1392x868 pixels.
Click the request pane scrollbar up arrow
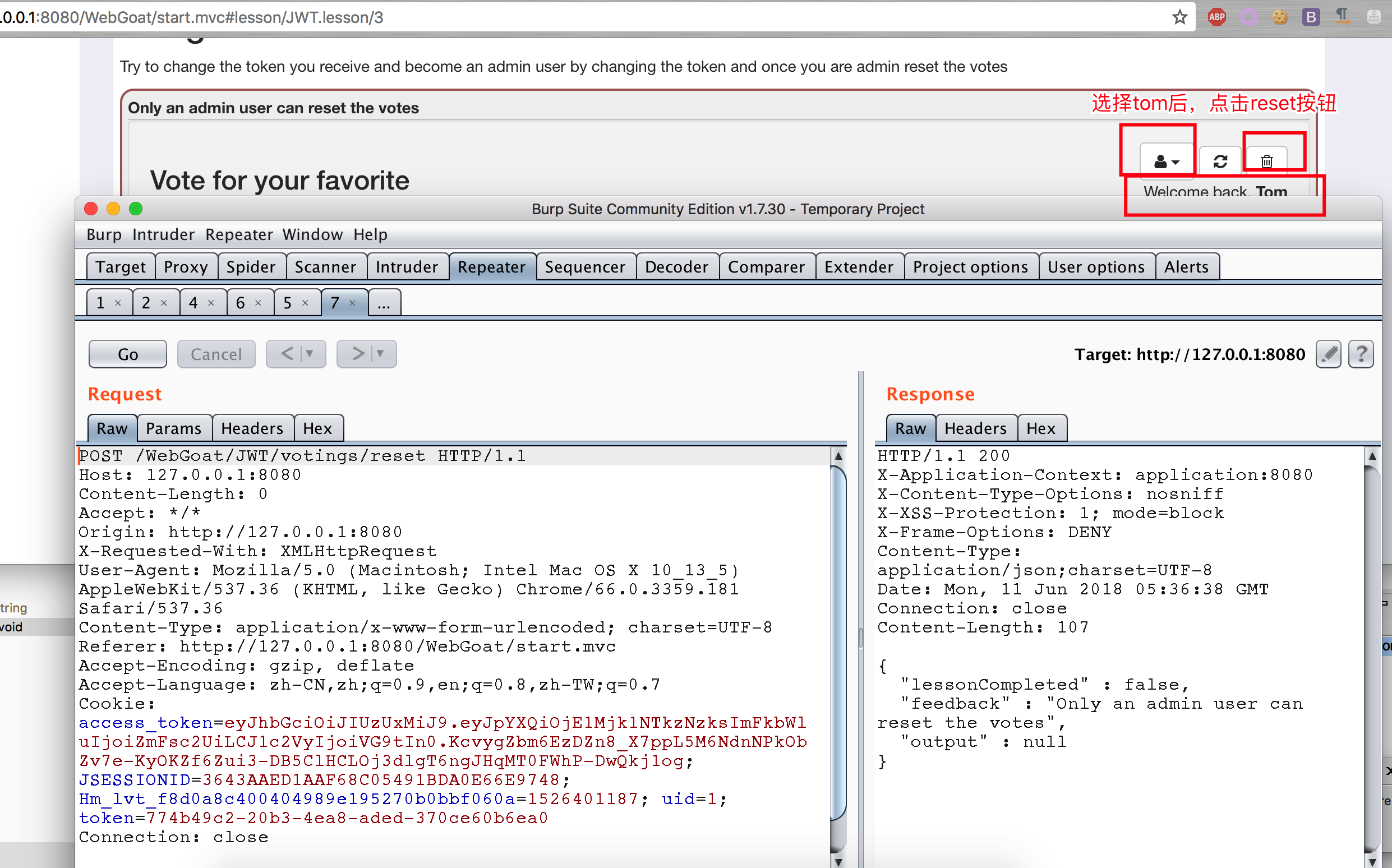coord(838,456)
